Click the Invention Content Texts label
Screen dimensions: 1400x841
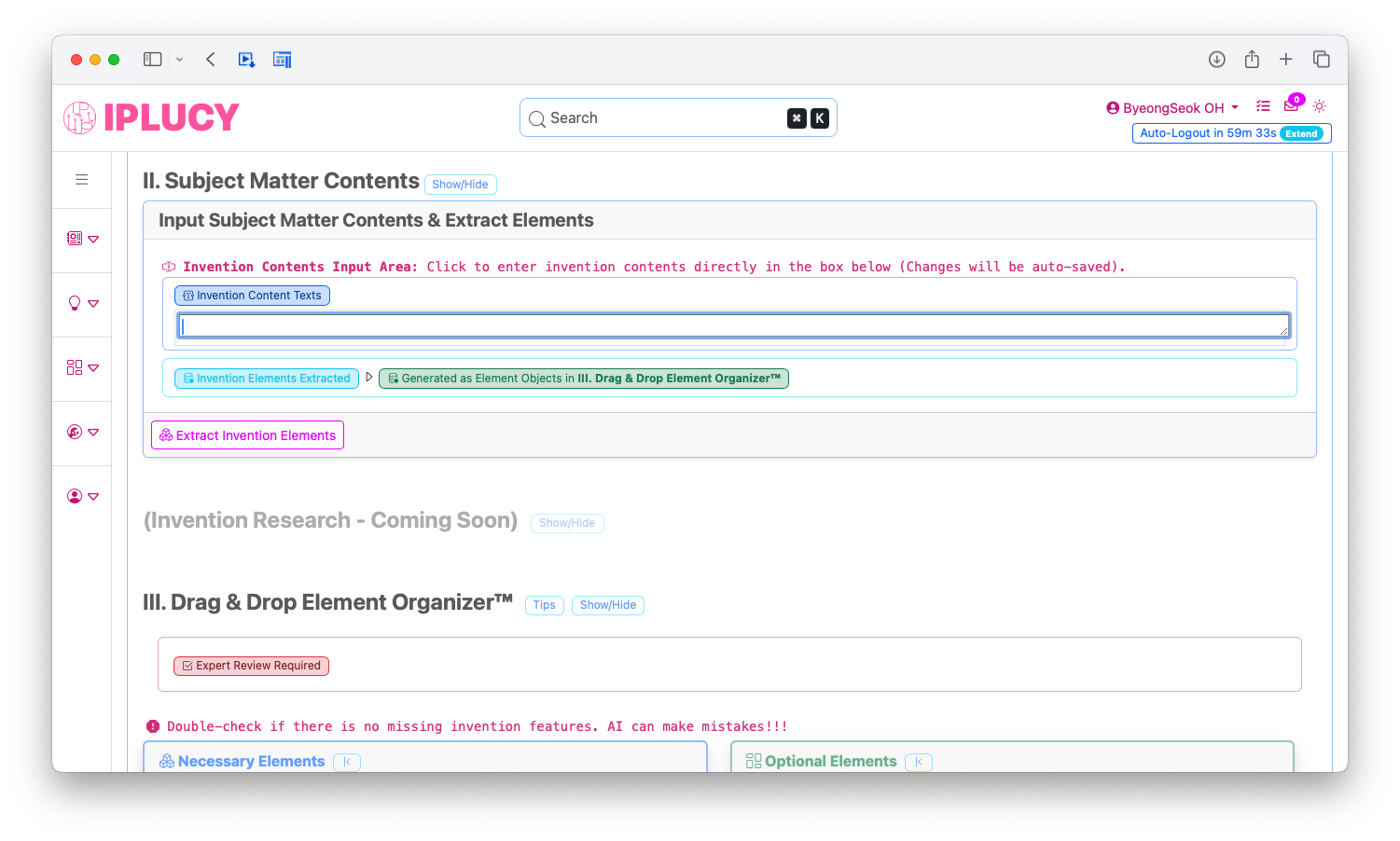[x=252, y=296]
